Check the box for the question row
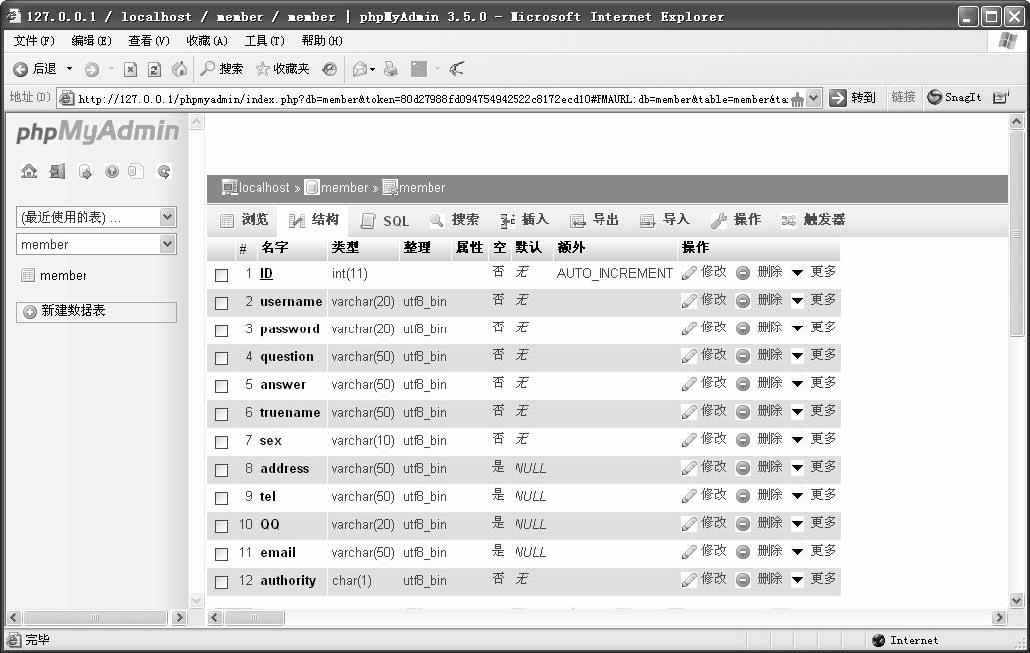This screenshot has width=1030, height=653. tap(221, 358)
